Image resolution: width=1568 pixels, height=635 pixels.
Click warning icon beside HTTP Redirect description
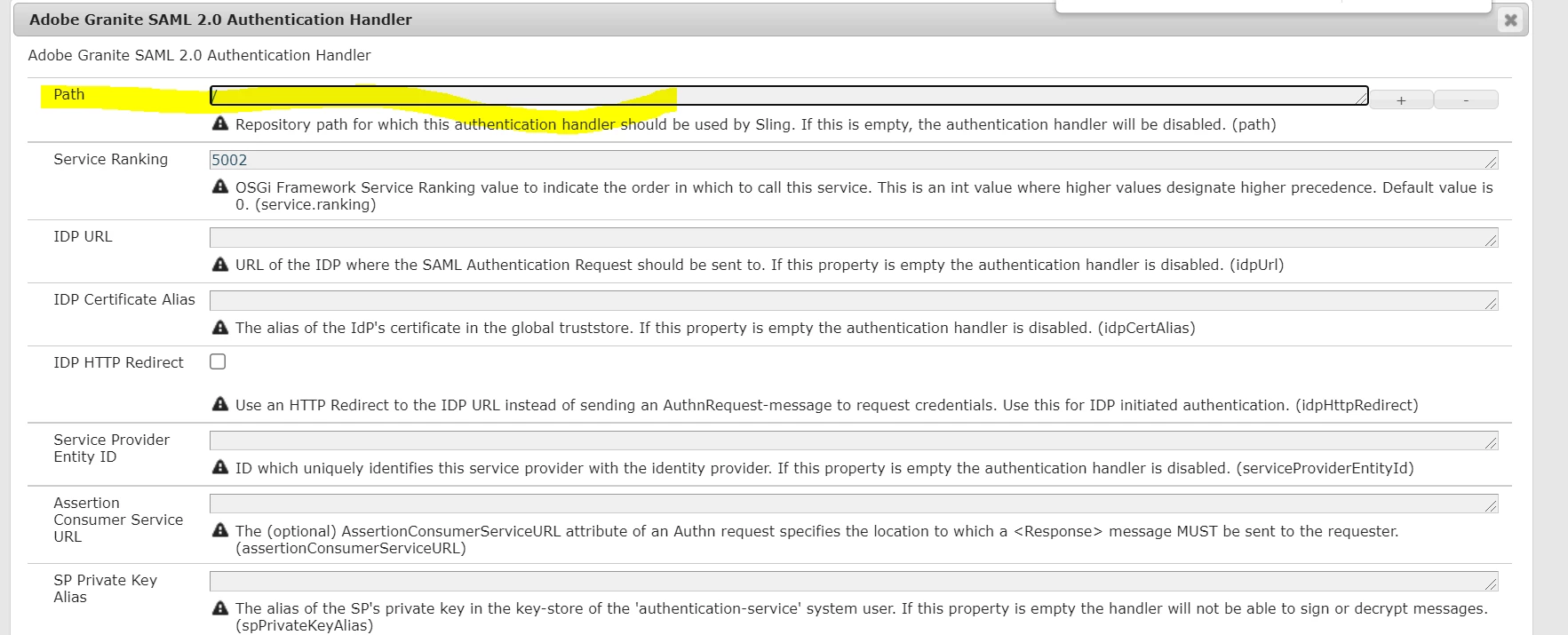pyautogui.click(x=220, y=404)
